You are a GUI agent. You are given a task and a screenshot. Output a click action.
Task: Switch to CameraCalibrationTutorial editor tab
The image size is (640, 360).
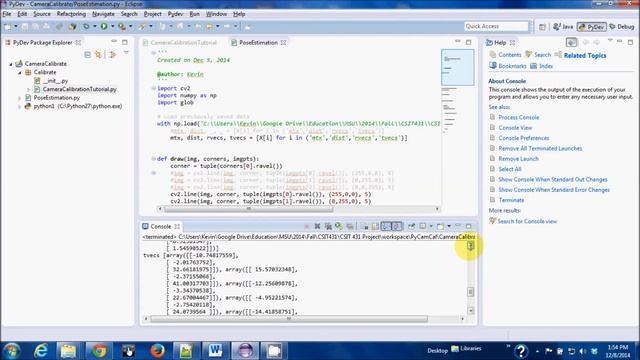click(180, 42)
